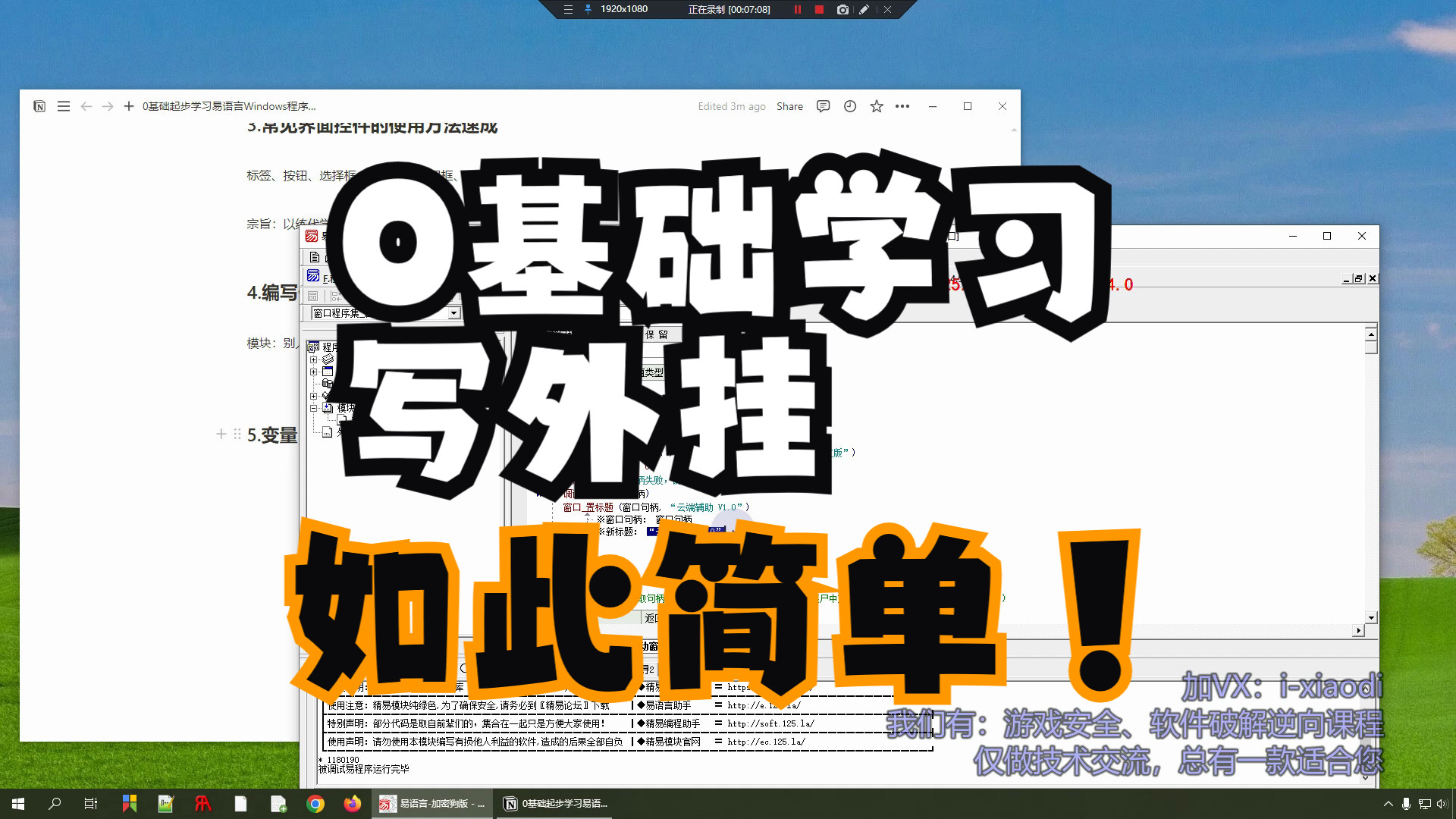Collapse the 模块 tree node
1456x819 pixels.
click(x=313, y=408)
